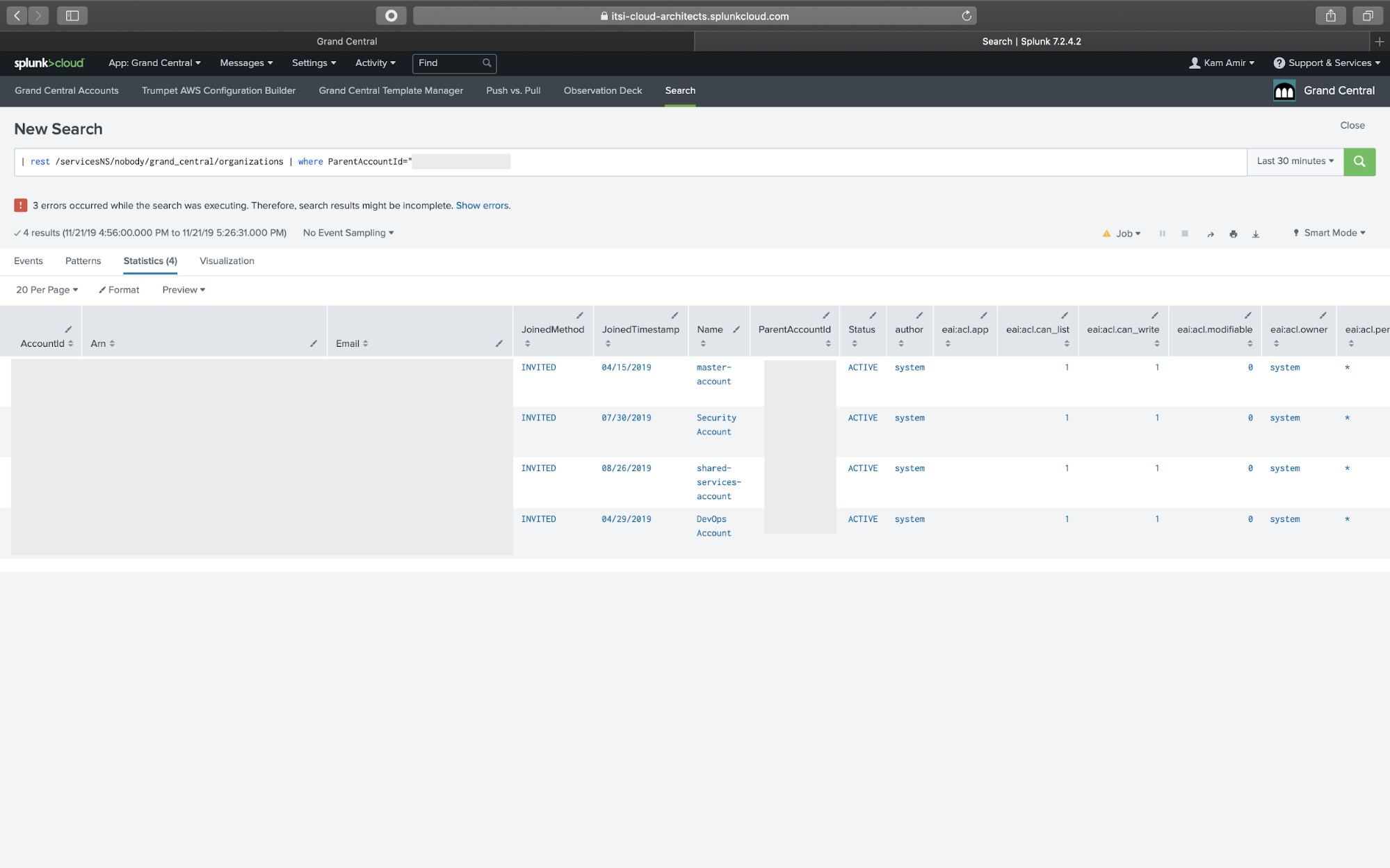
Task: Open the Last 30 minutes time picker
Action: [1295, 161]
